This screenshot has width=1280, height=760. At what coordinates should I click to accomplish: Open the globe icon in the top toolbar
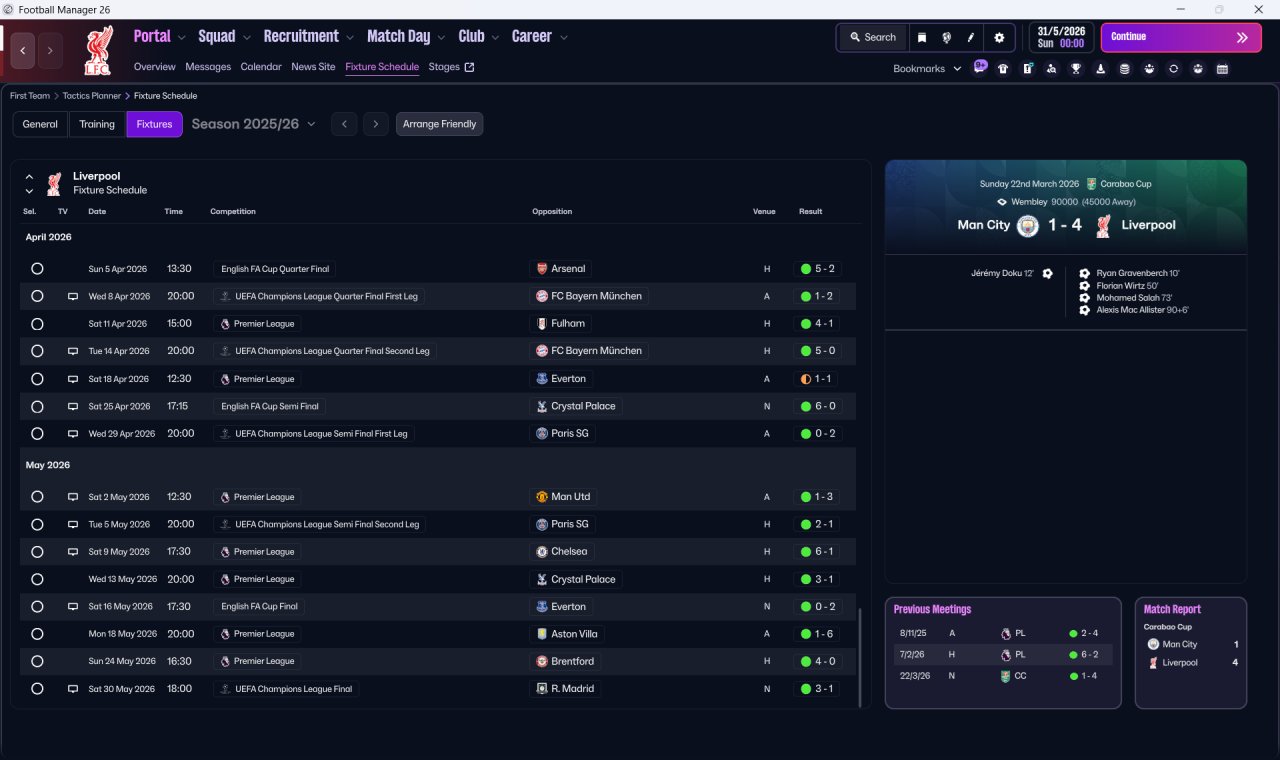click(x=946, y=37)
